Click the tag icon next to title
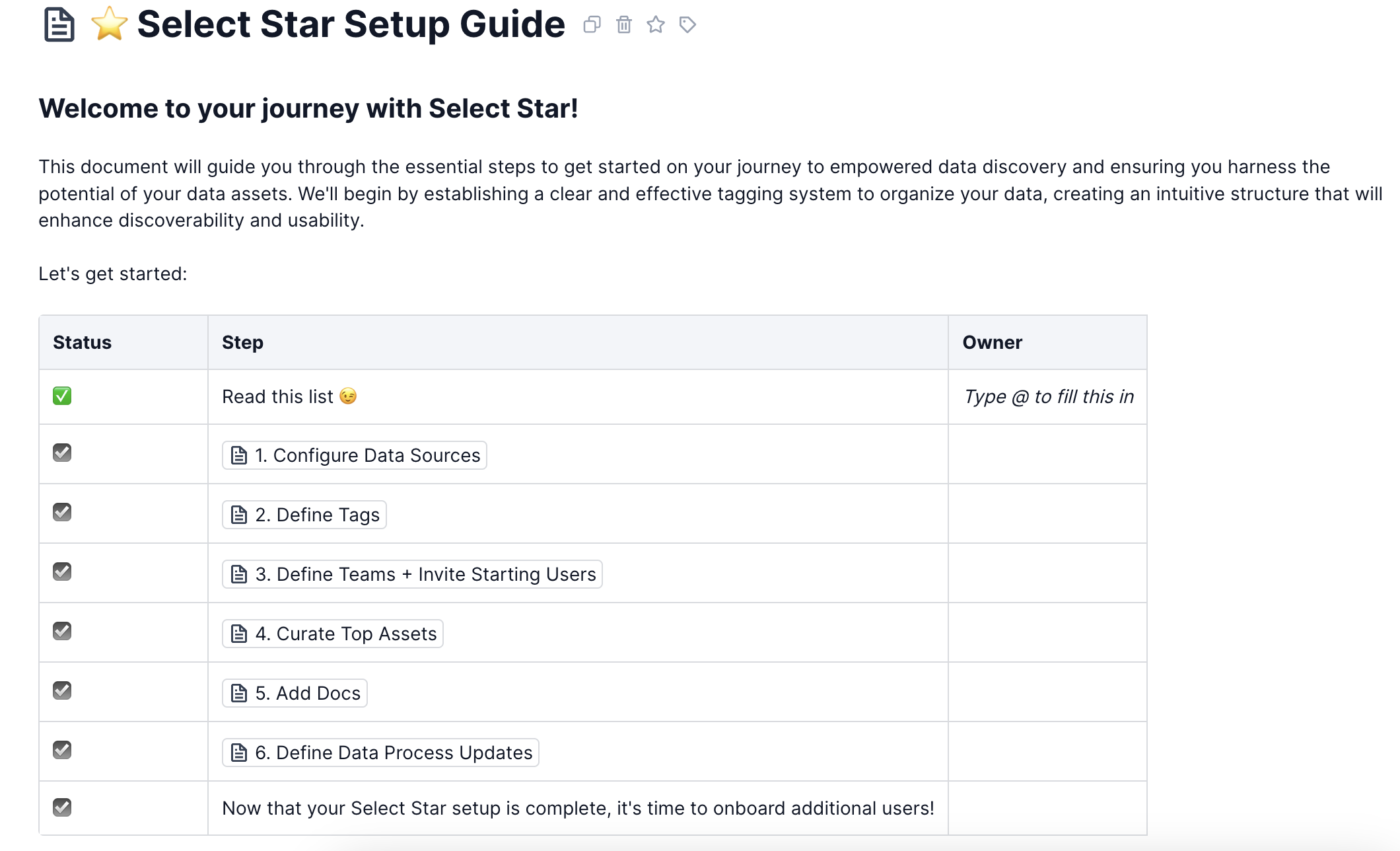1400x851 pixels. [687, 25]
